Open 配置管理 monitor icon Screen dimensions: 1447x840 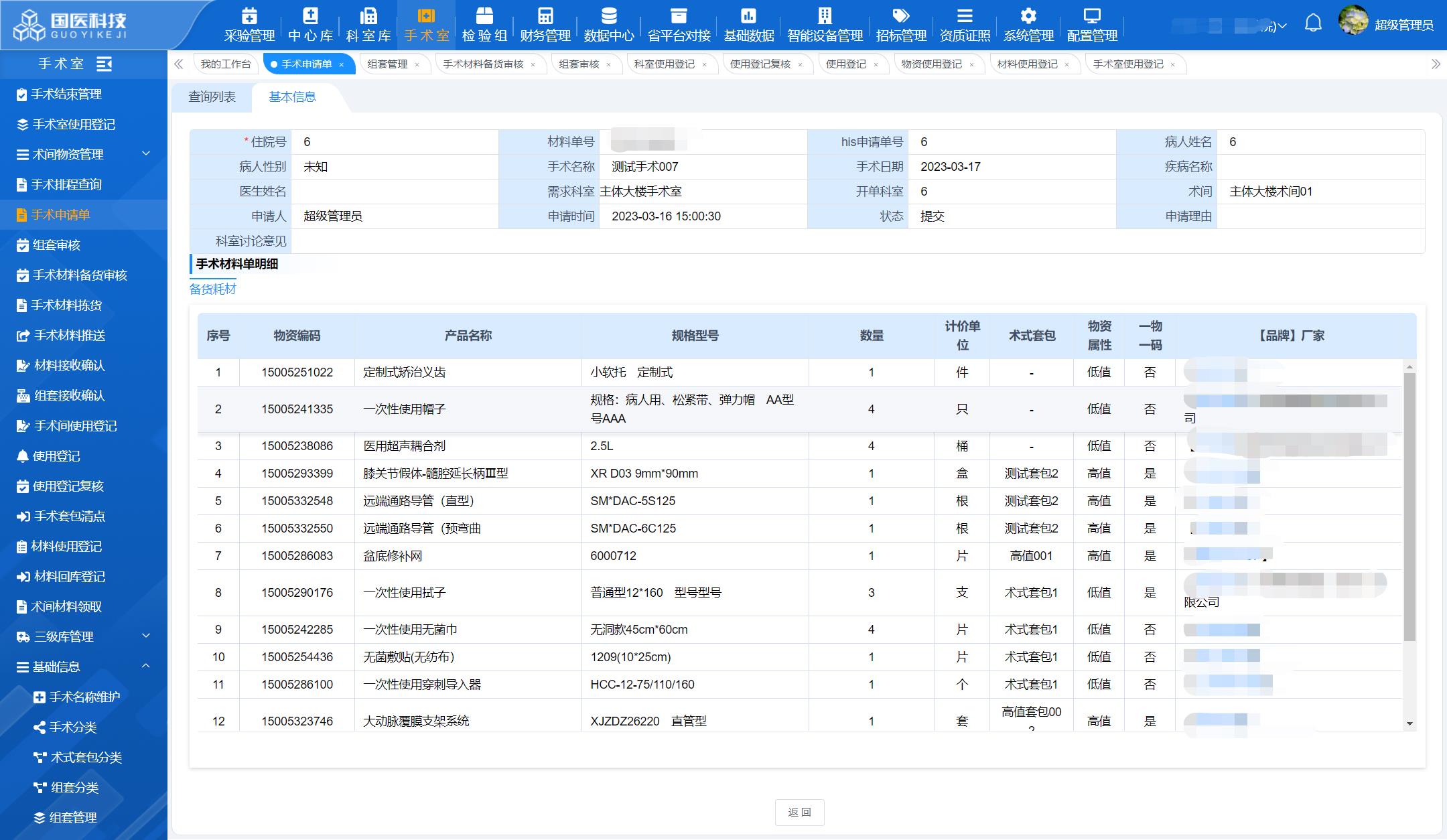(x=1092, y=16)
